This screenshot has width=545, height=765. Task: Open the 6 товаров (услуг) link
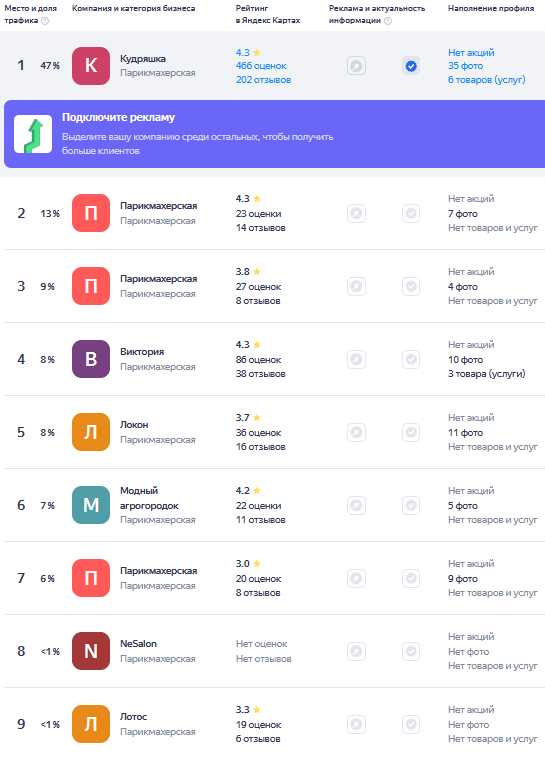click(486, 80)
